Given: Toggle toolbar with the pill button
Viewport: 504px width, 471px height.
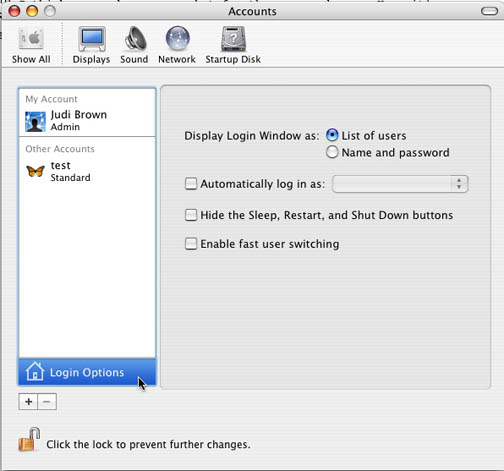Looking at the screenshot, I should point(489,11).
